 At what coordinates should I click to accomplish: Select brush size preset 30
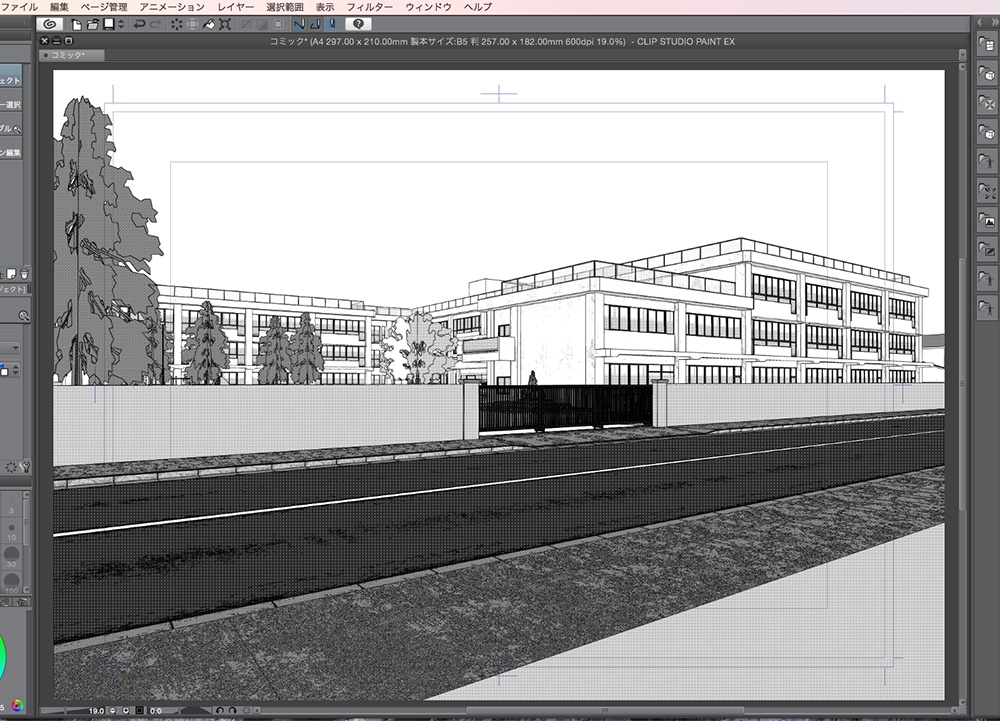(x=11, y=558)
